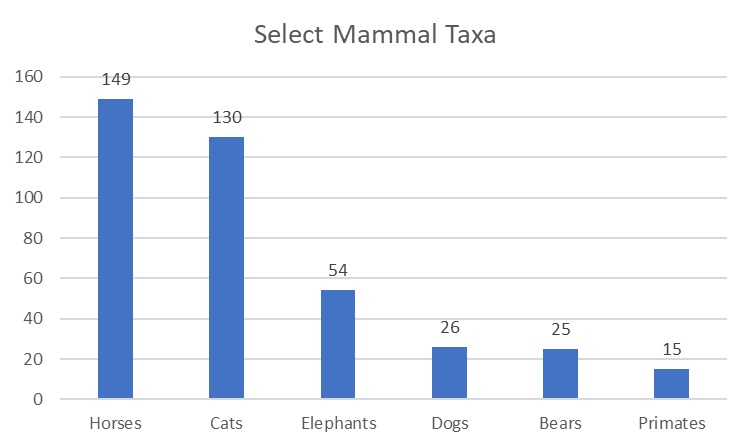Screen dimensions: 750x448
Task: Click the 160 value on vertical axis
Action: point(28,77)
